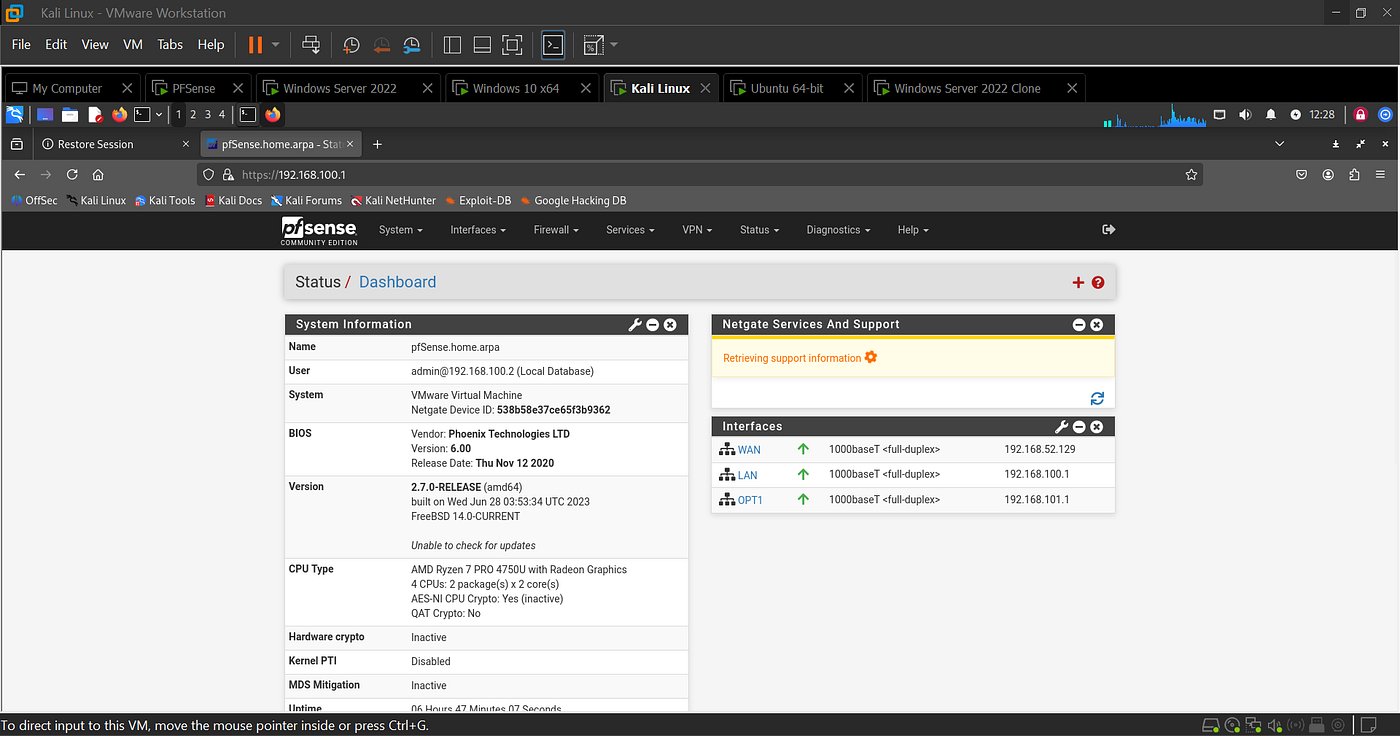Select the Restore Session Firefox tab
This screenshot has width=1400, height=736.
(113, 144)
